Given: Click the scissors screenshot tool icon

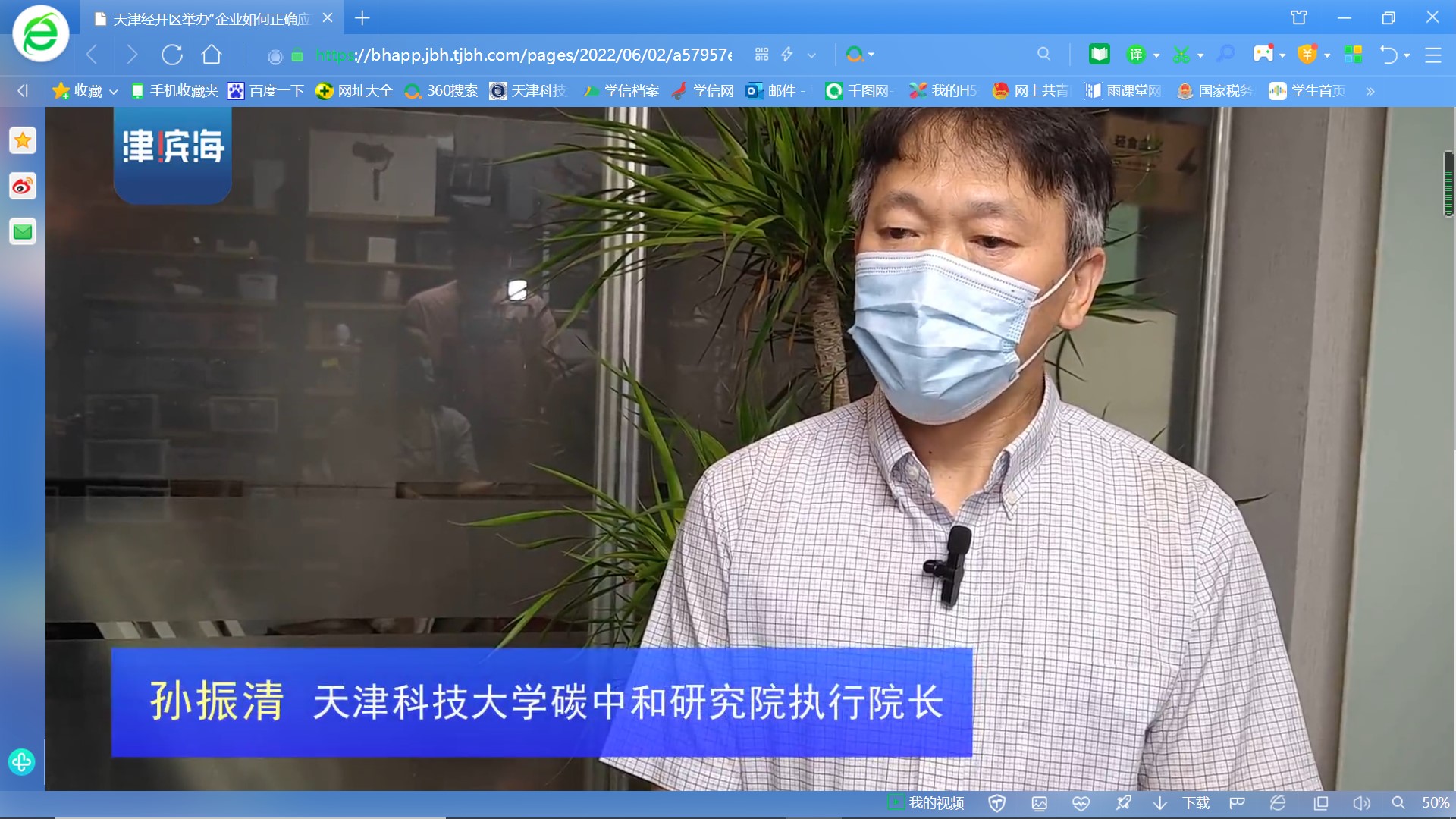Looking at the screenshot, I should coord(1181,55).
